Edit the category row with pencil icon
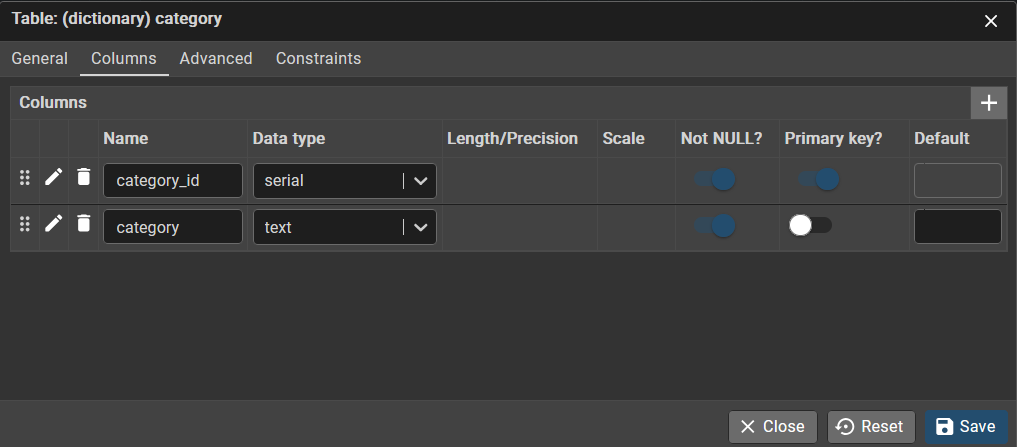This screenshot has width=1017, height=447. point(54,223)
